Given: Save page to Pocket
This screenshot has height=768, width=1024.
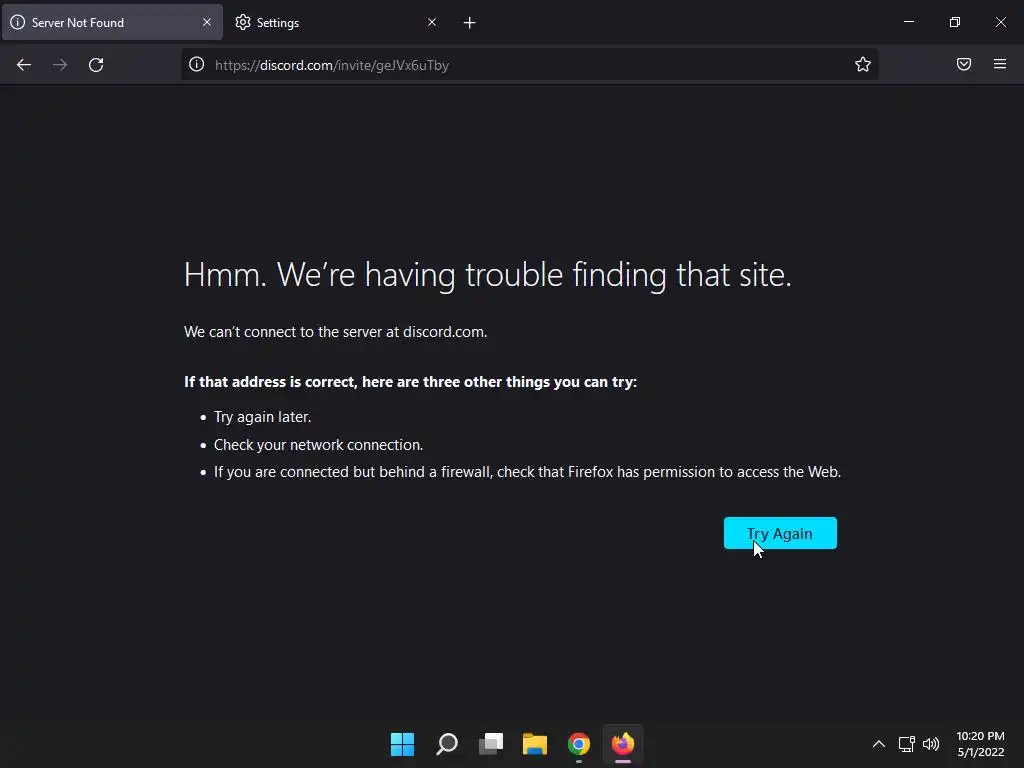Looking at the screenshot, I should point(964,64).
